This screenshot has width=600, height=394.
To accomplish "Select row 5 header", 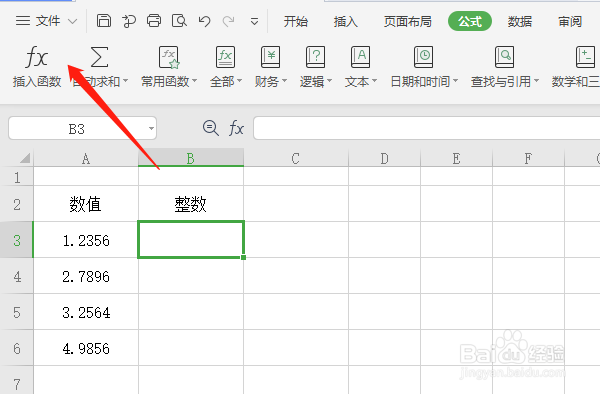I will [x=17, y=312].
